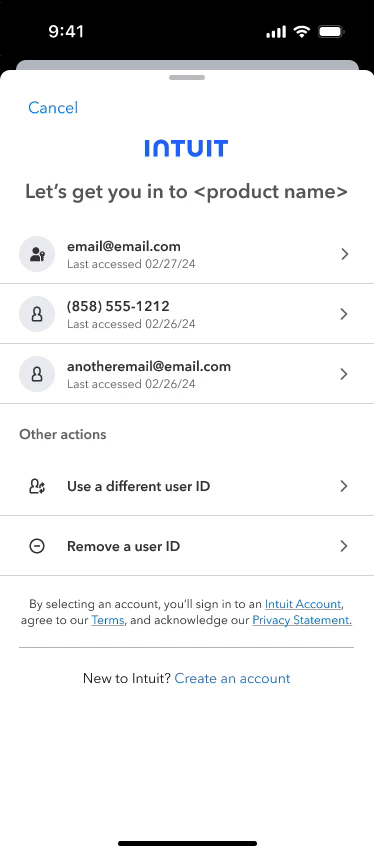Tap the battery icon in status bar
This screenshot has width=374, height=852.
click(331, 32)
